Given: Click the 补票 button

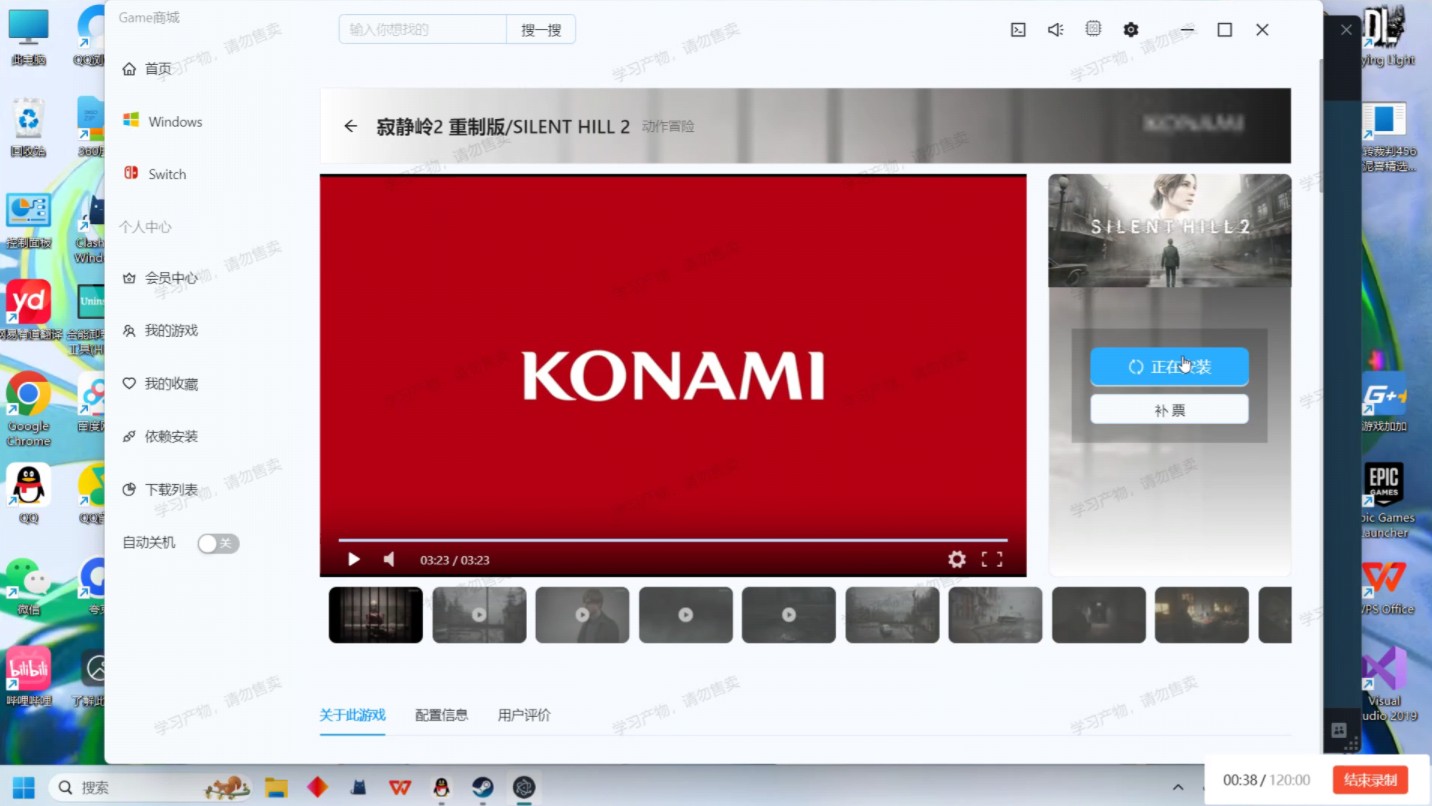Looking at the screenshot, I should (x=1169, y=410).
